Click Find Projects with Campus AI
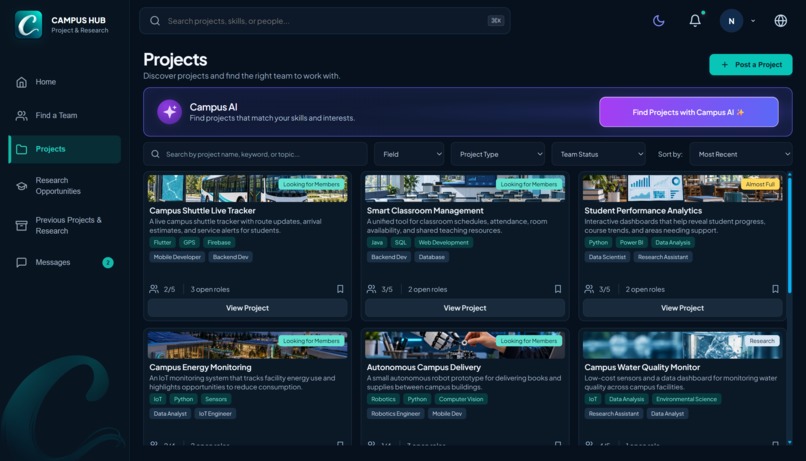 pos(688,112)
